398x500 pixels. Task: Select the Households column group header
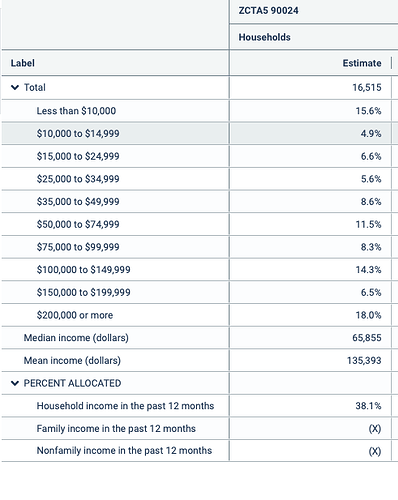[x=264, y=37]
